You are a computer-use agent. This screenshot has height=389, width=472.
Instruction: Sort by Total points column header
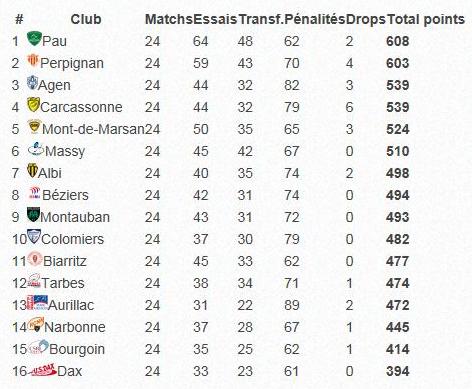(x=426, y=19)
